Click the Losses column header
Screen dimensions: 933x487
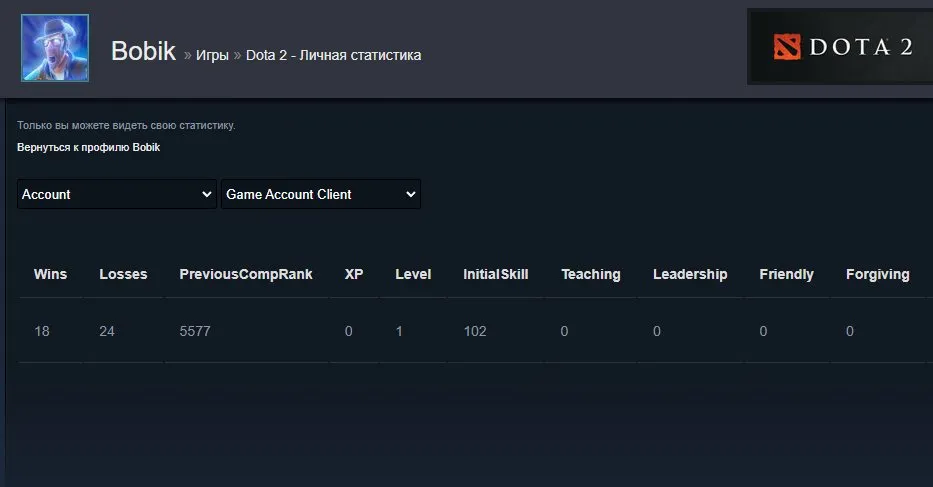123,274
